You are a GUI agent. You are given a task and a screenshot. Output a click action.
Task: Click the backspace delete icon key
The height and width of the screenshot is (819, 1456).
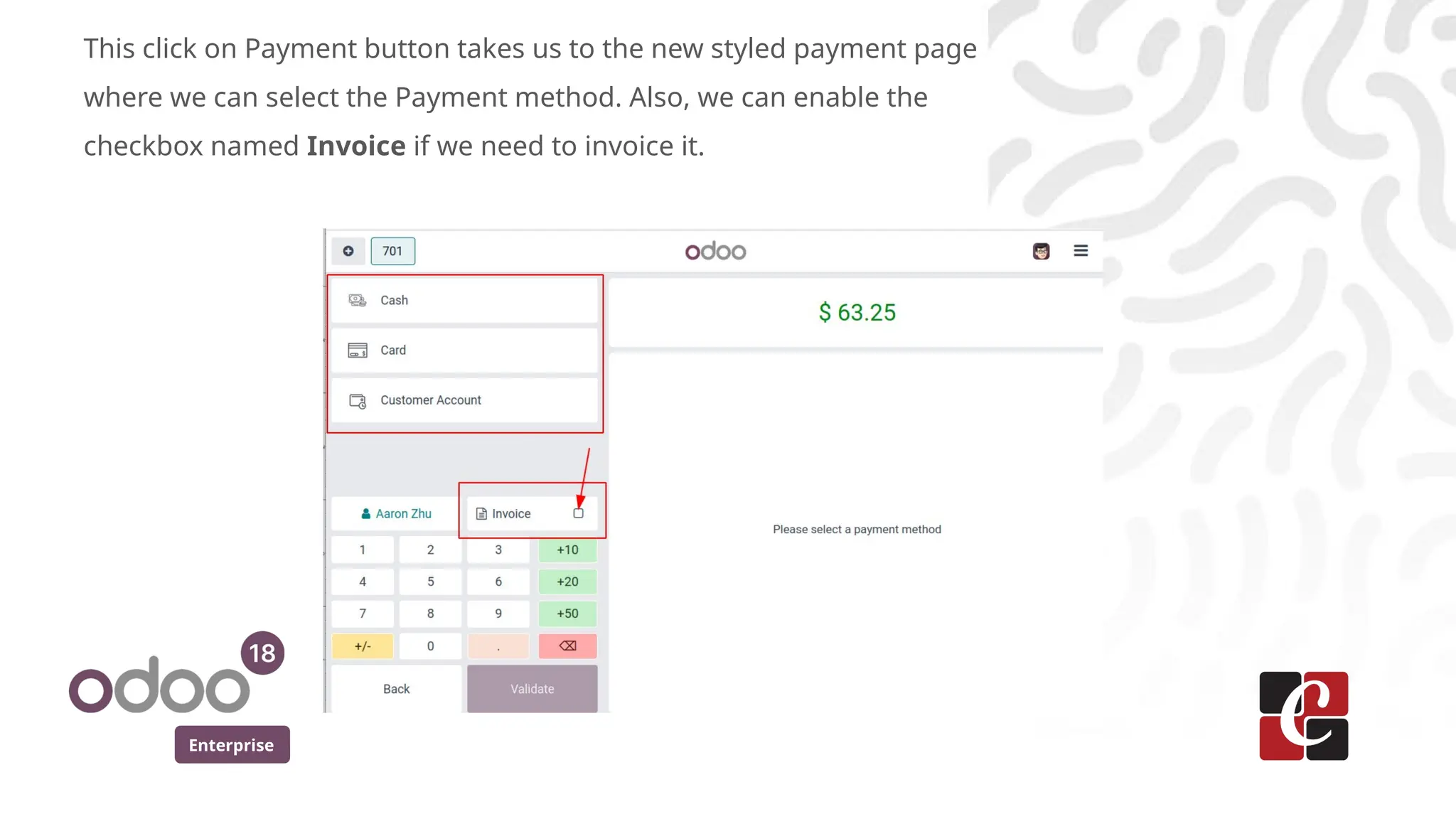click(x=567, y=646)
